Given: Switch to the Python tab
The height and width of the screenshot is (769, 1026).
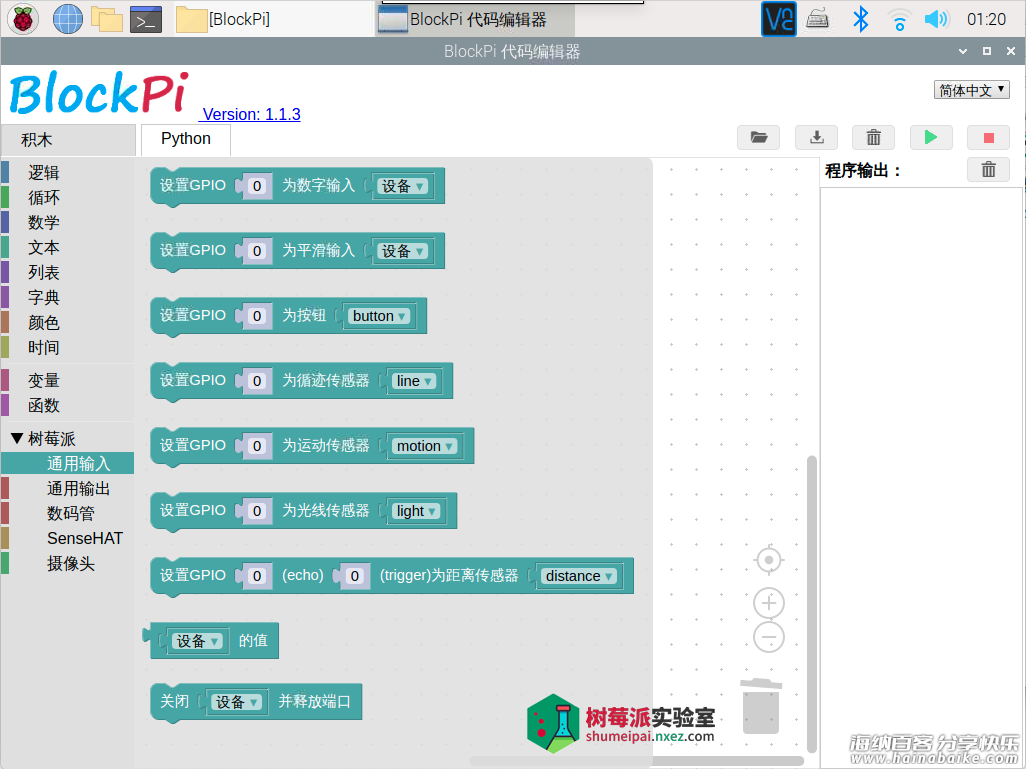Looking at the screenshot, I should coord(186,139).
